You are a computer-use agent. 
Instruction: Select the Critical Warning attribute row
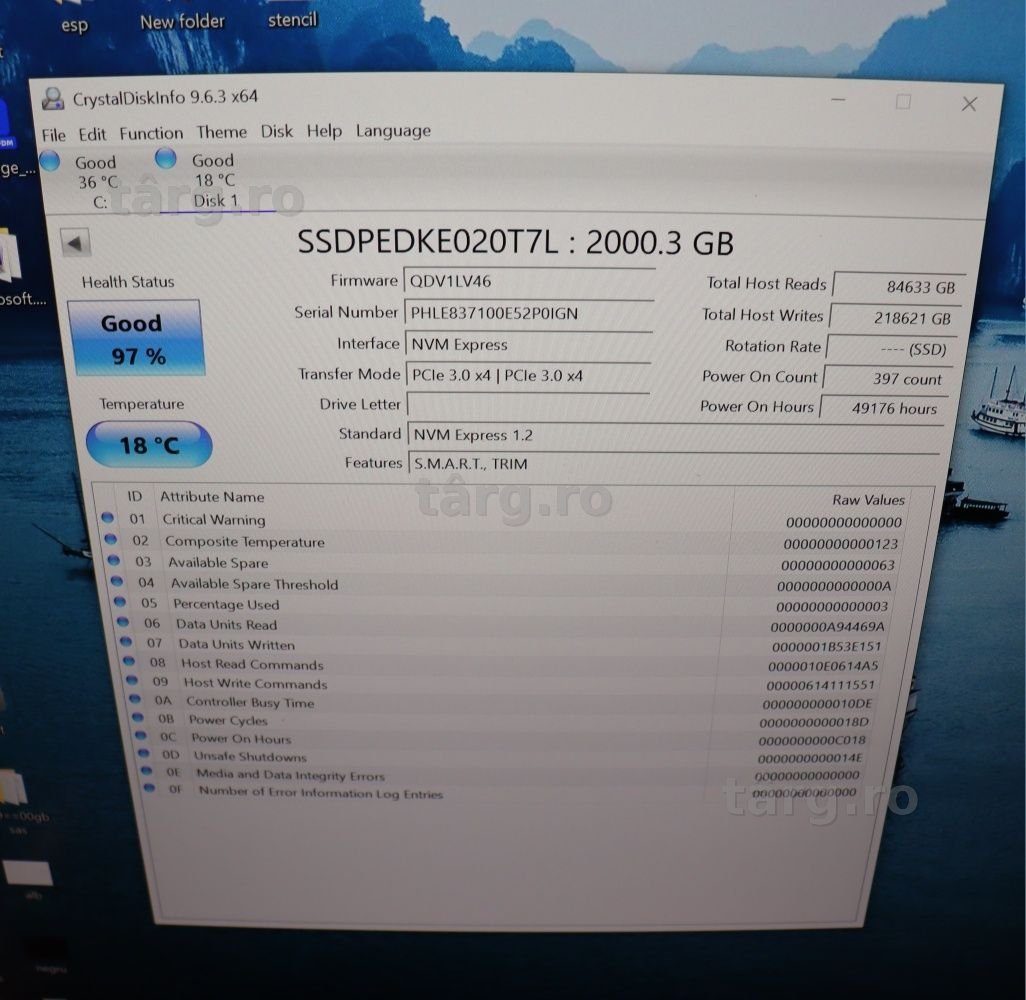click(504, 520)
